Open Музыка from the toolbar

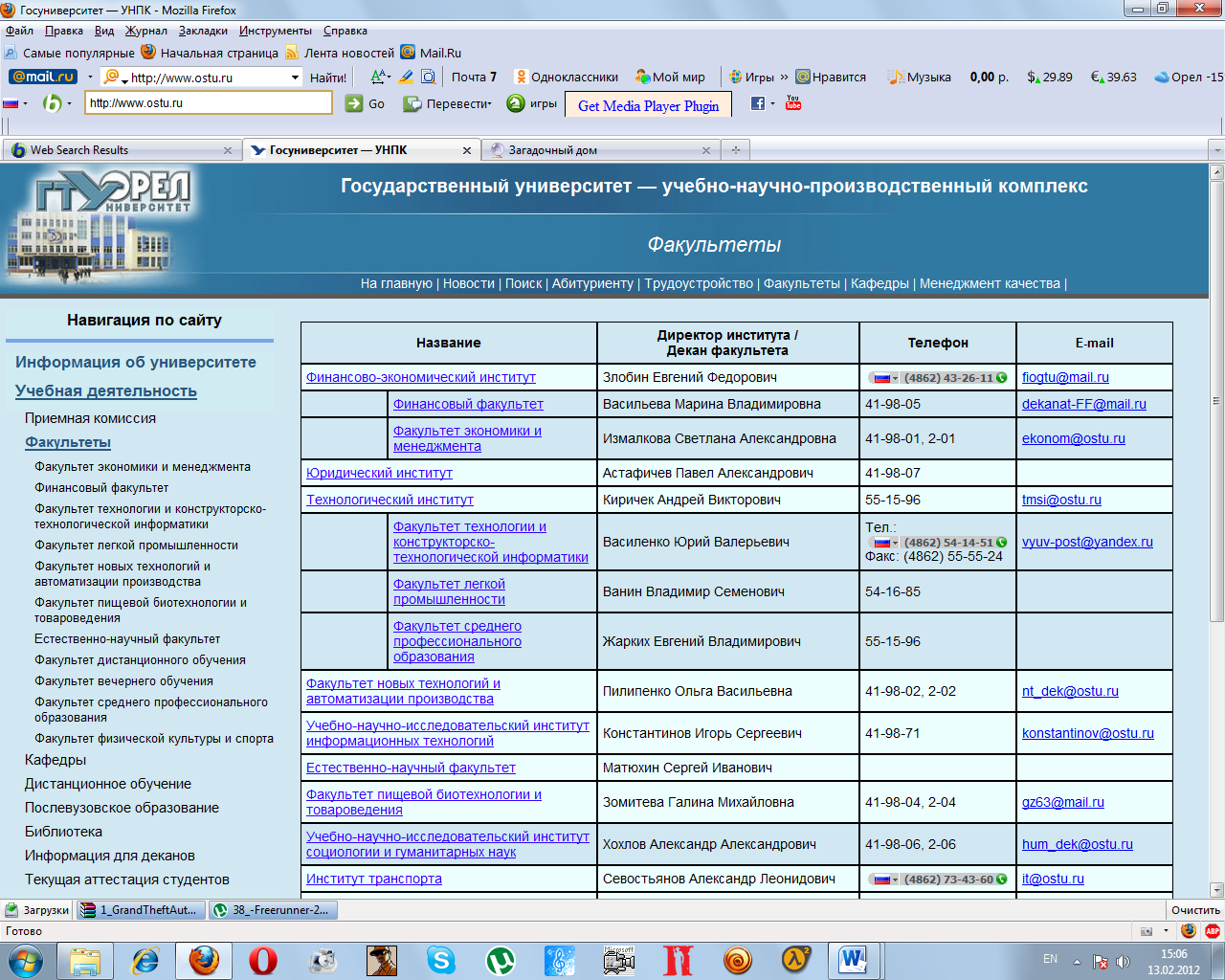point(920,77)
